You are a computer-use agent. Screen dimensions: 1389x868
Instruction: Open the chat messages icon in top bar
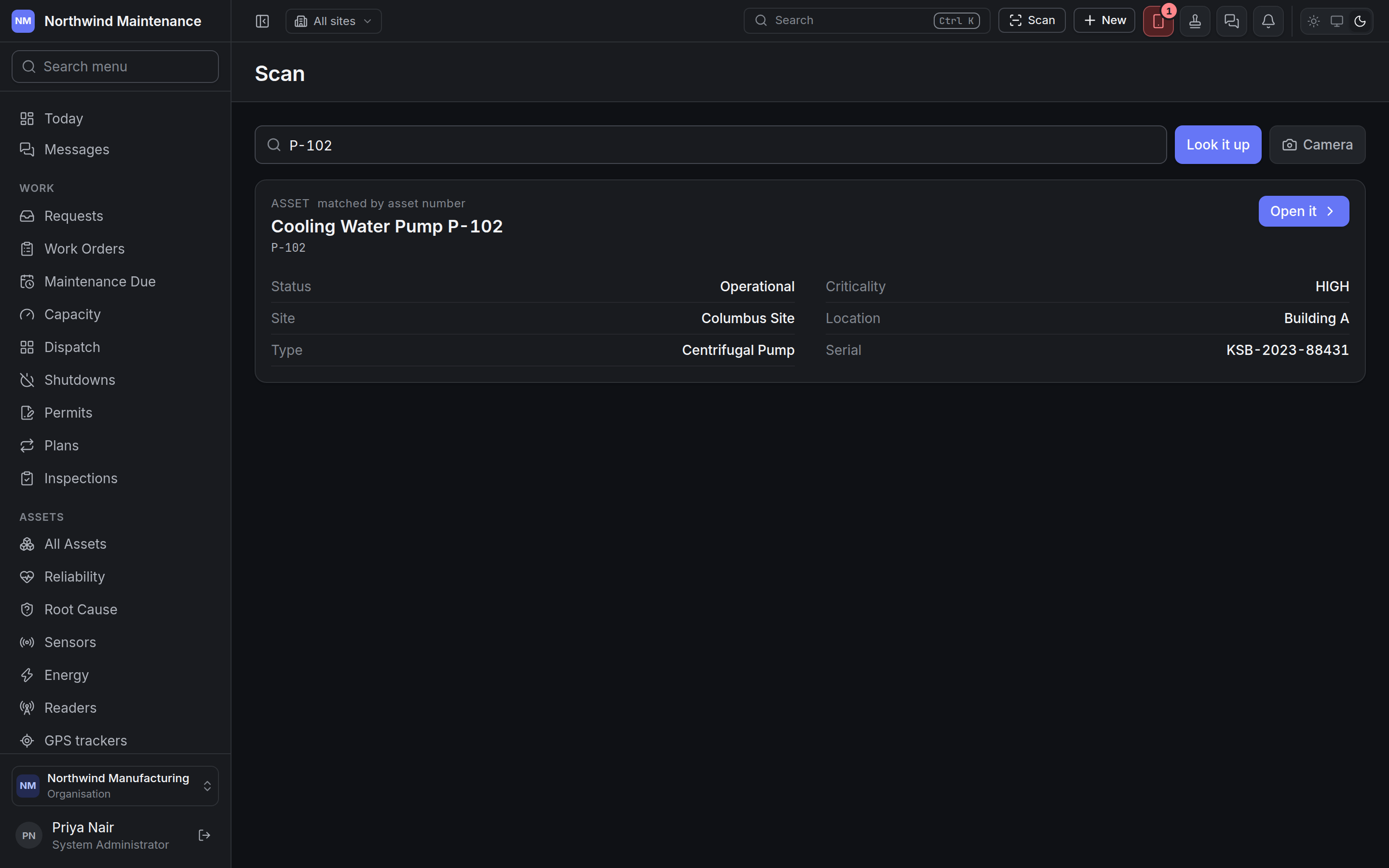click(1232, 21)
